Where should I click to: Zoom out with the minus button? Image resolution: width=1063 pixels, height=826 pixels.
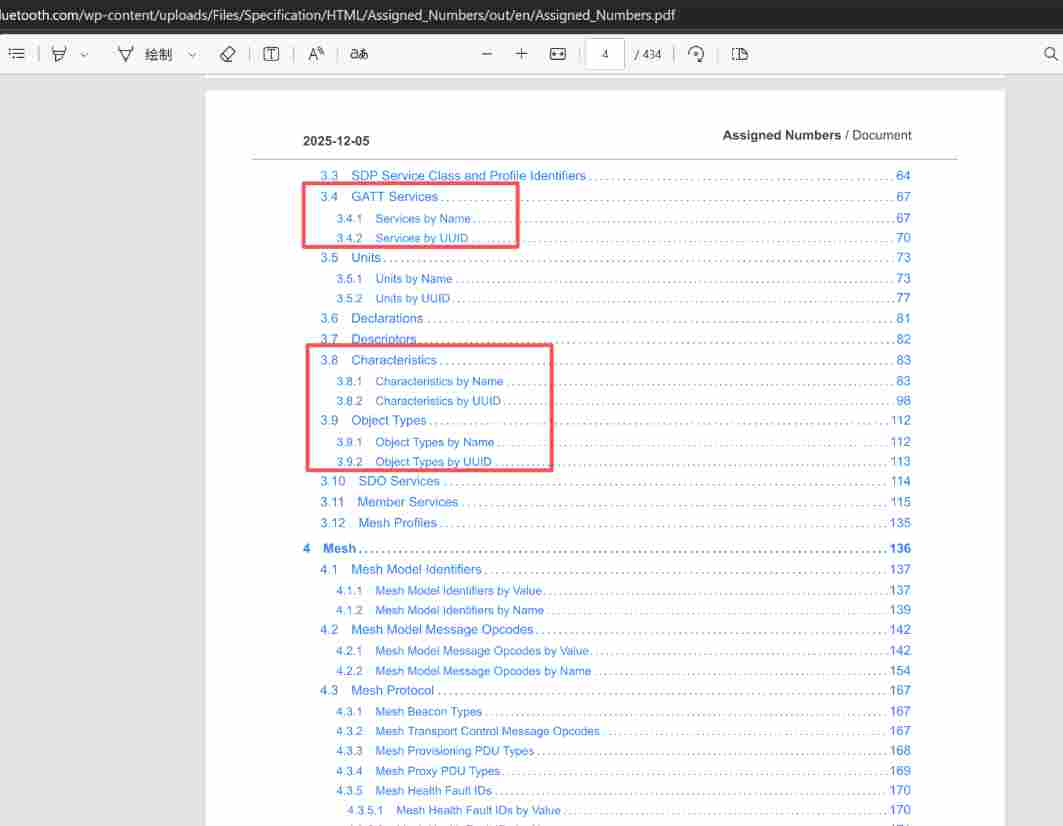pos(487,54)
